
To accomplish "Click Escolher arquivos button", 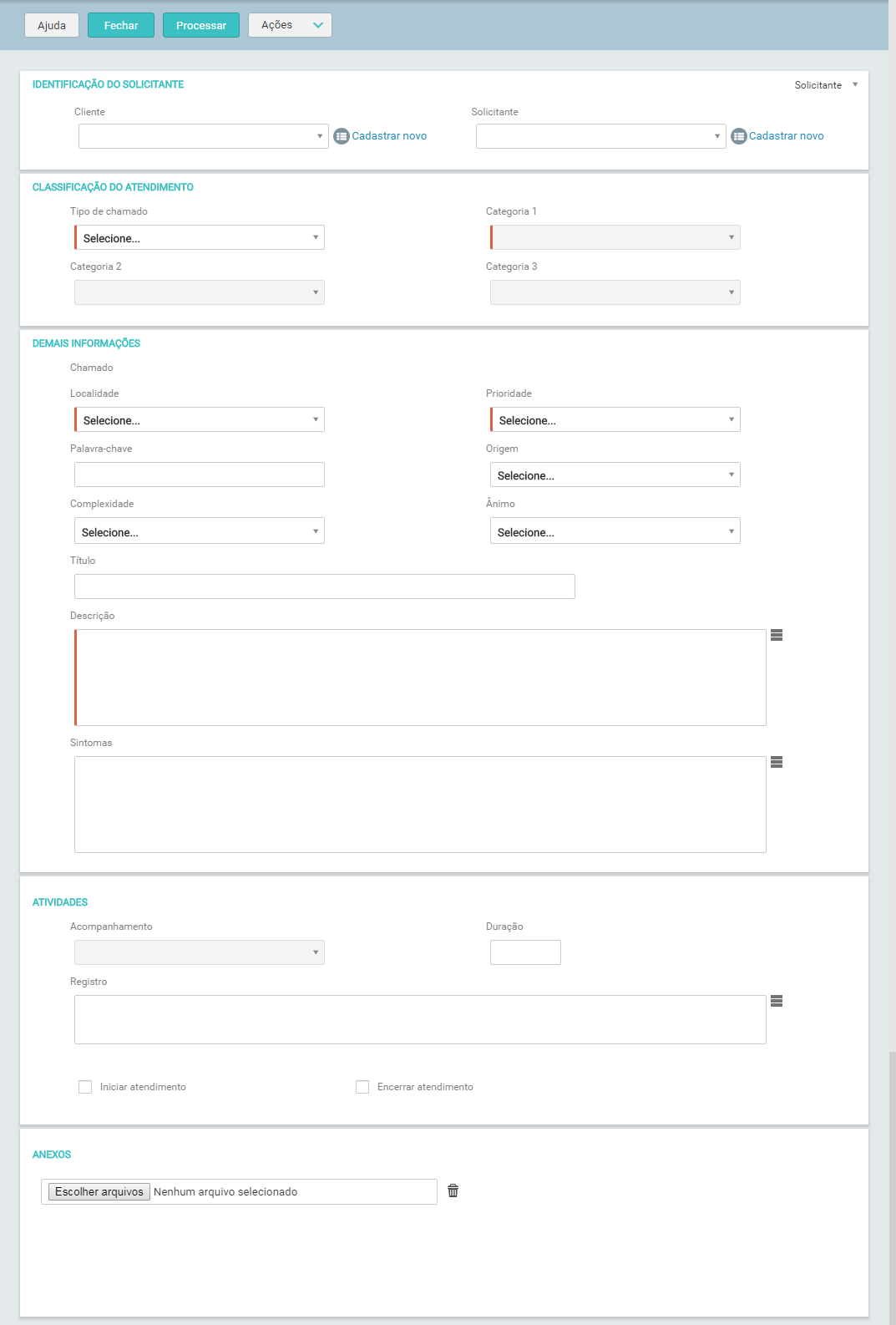I will click(x=99, y=1191).
